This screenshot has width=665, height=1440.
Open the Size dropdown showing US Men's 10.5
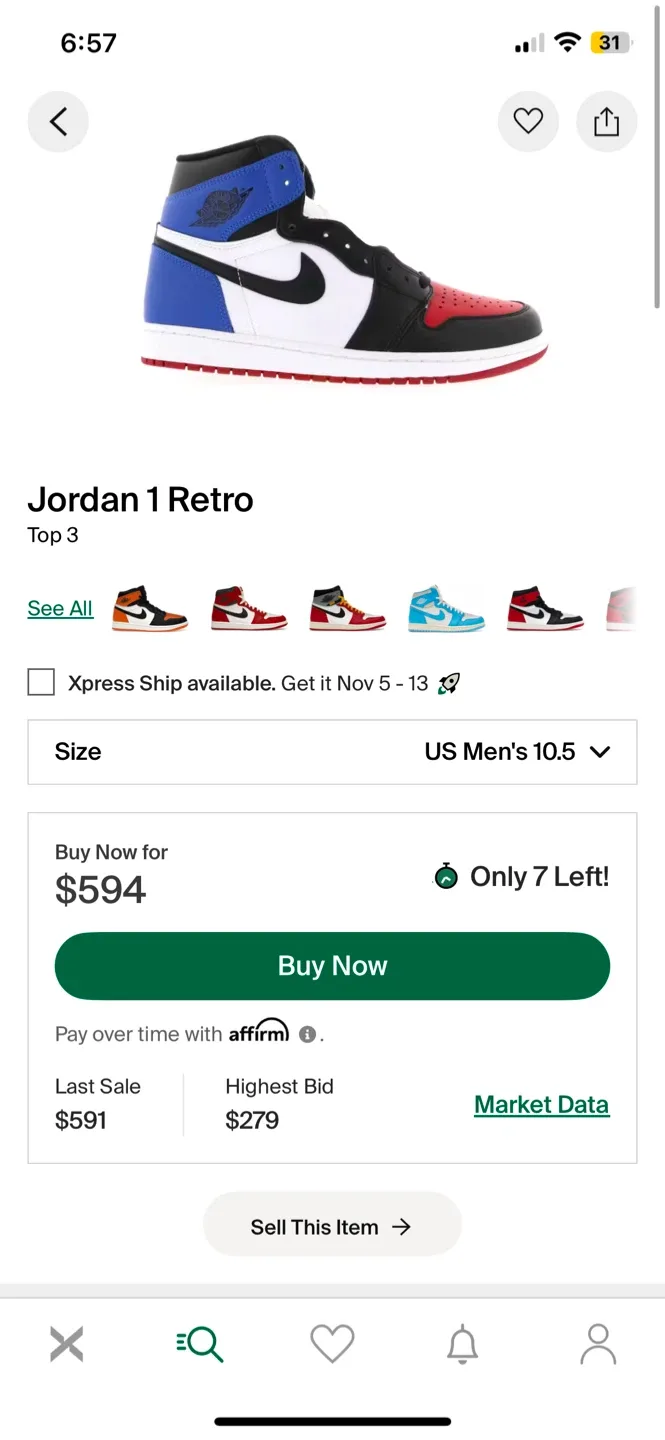[332, 752]
